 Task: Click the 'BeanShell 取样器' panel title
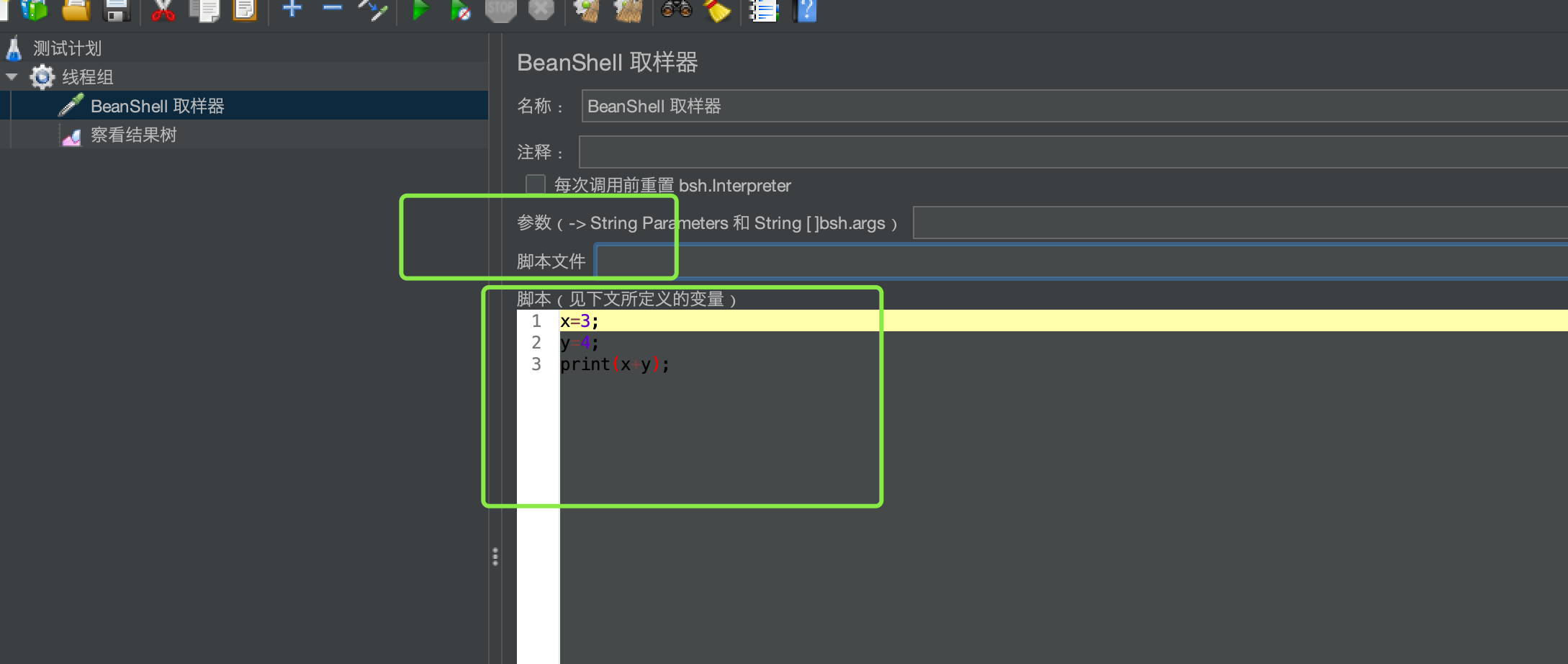tap(608, 63)
